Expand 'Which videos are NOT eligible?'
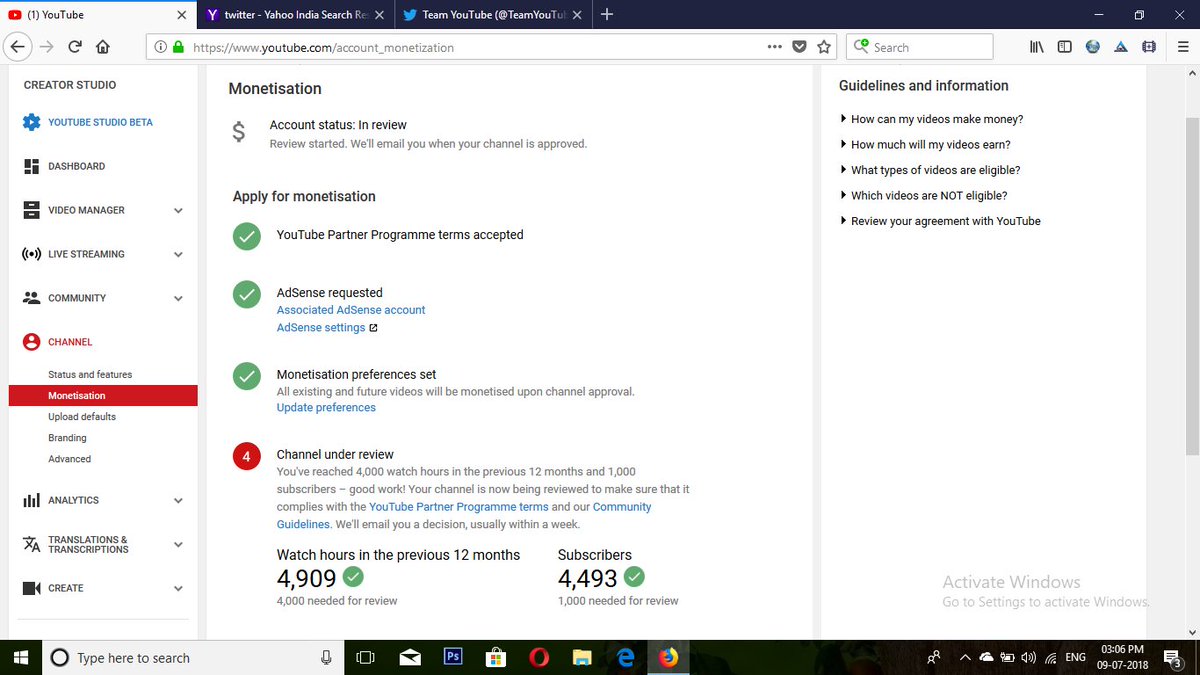Screen dimensions: 1200x675 tap(923, 196)
